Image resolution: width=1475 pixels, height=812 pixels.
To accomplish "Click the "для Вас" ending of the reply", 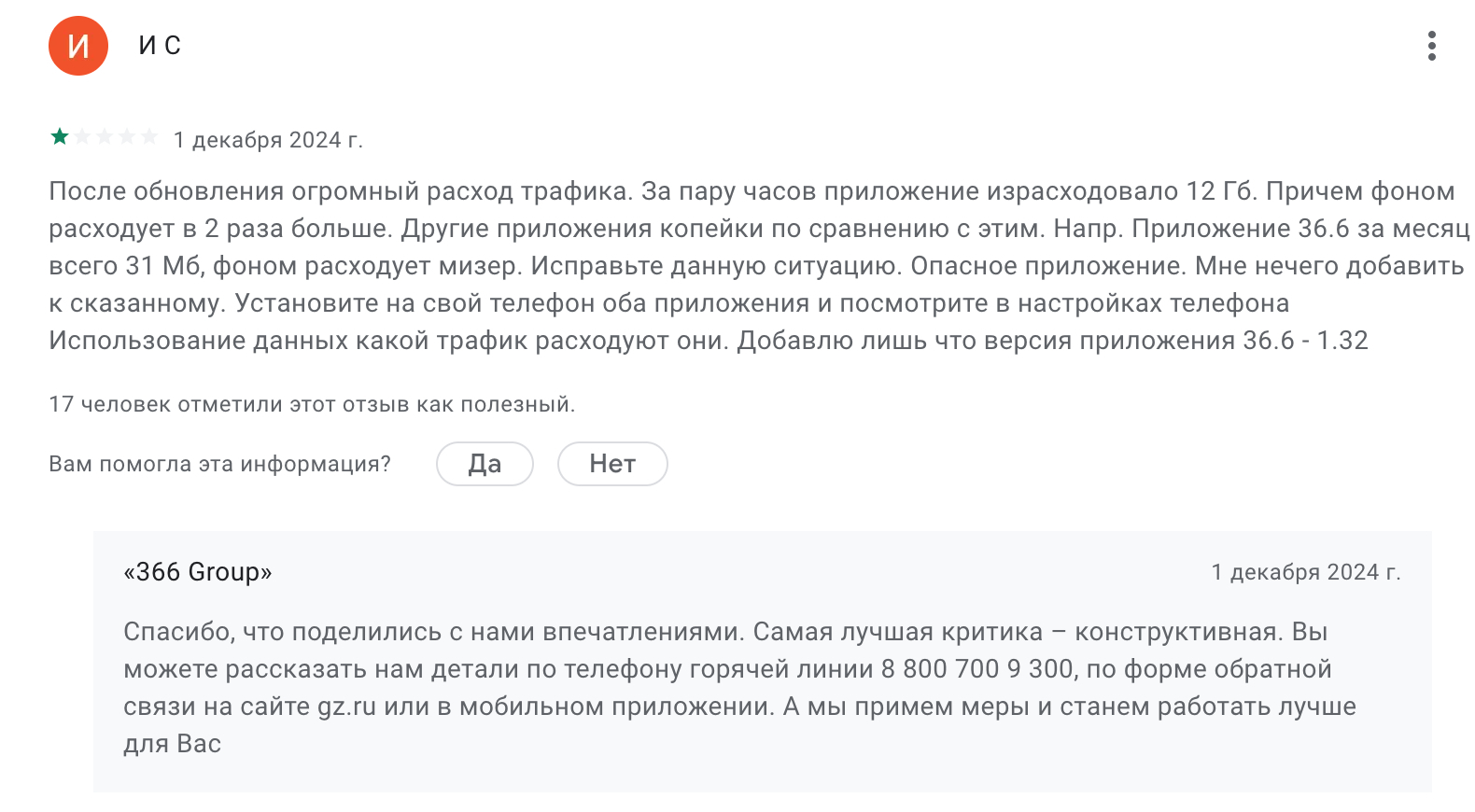I will tap(172, 744).
